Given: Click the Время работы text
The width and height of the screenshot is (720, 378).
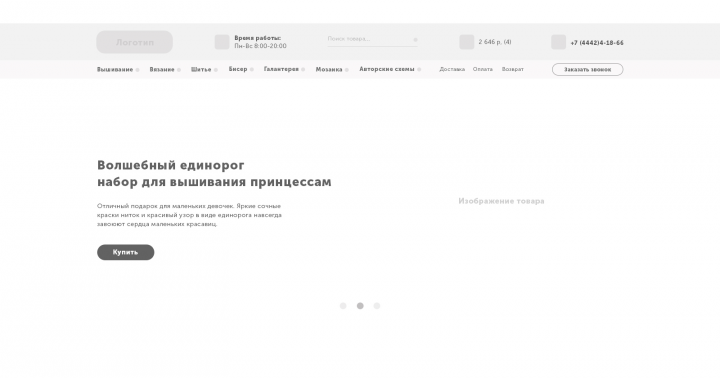Looking at the screenshot, I should [x=258, y=38].
